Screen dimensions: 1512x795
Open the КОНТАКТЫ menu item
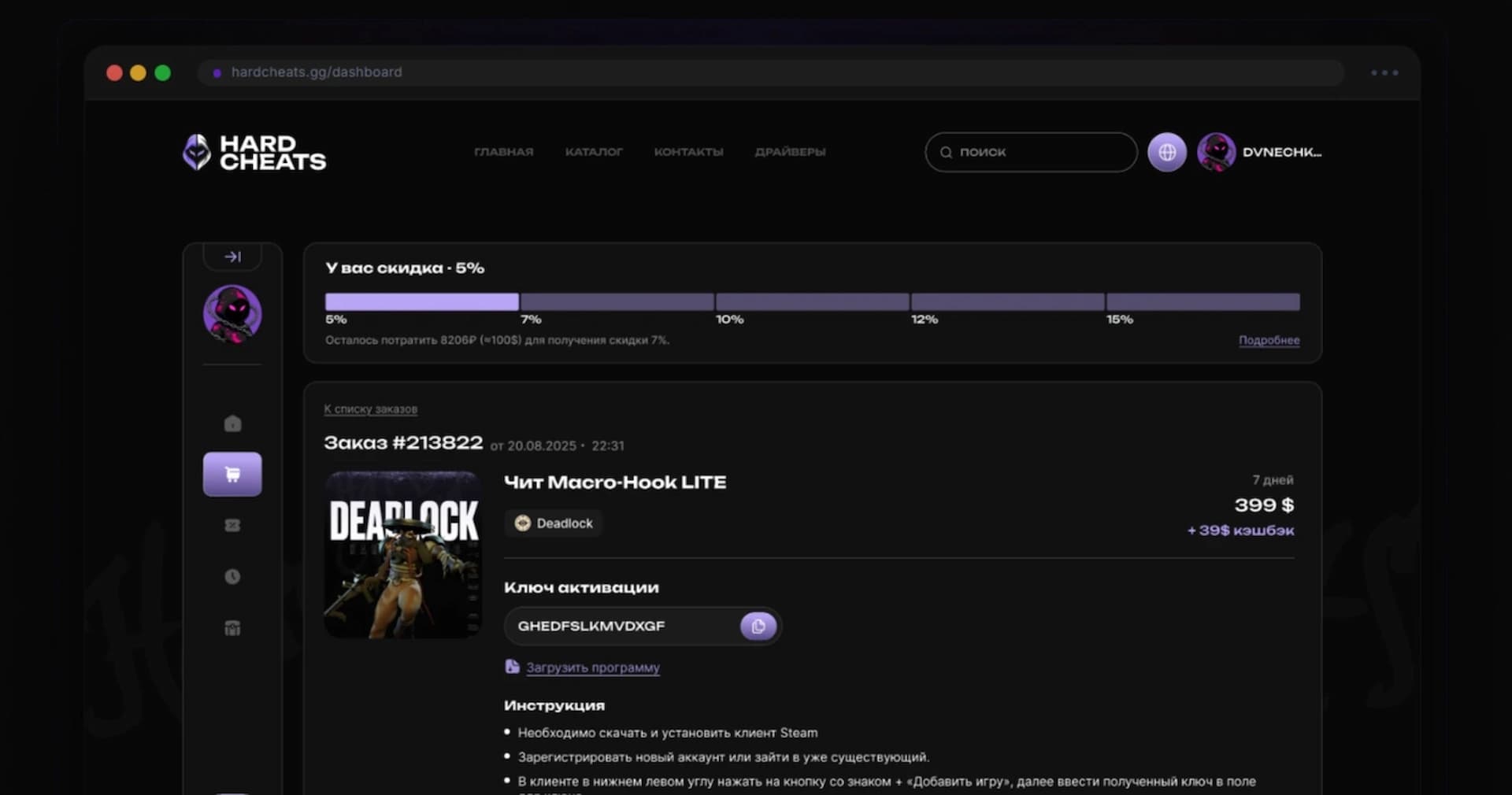(688, 152)
